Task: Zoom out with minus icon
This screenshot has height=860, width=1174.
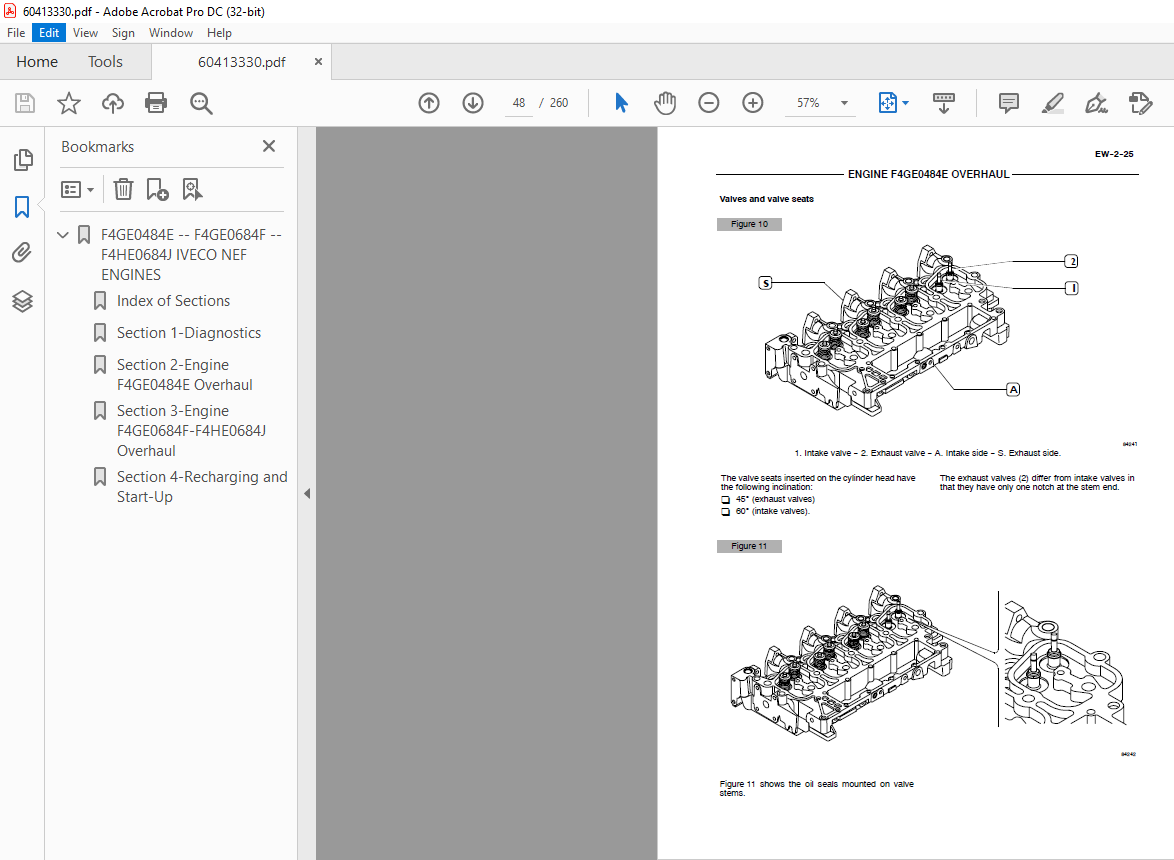Action: [708, 103]
